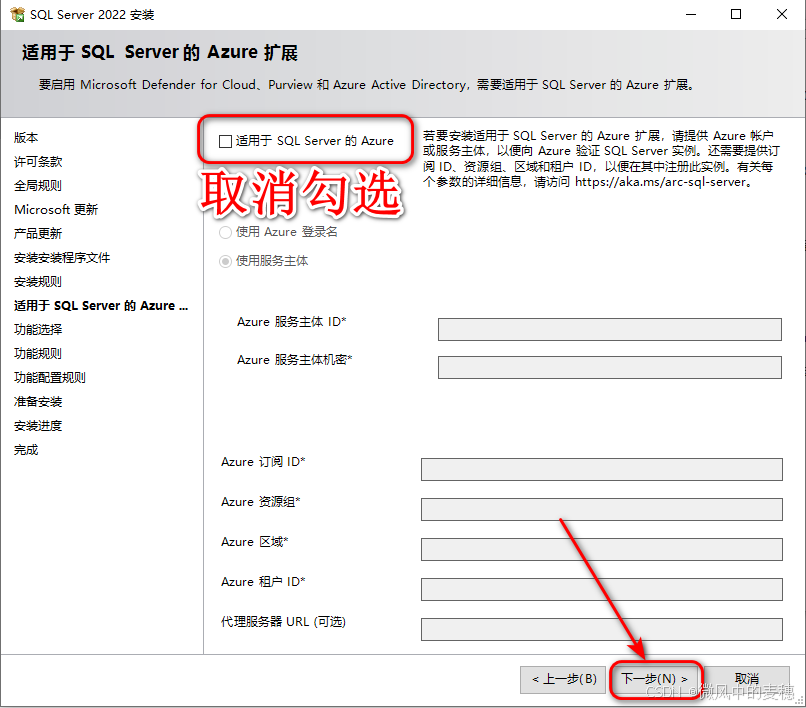Select 准备安装 in the setup steps list
Viewport: 806px width, 708px height.
coord(38,402)
